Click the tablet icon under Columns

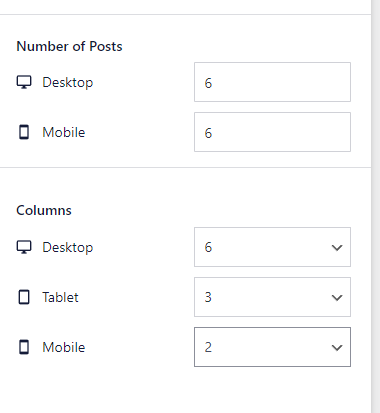[x=24, y=297]
